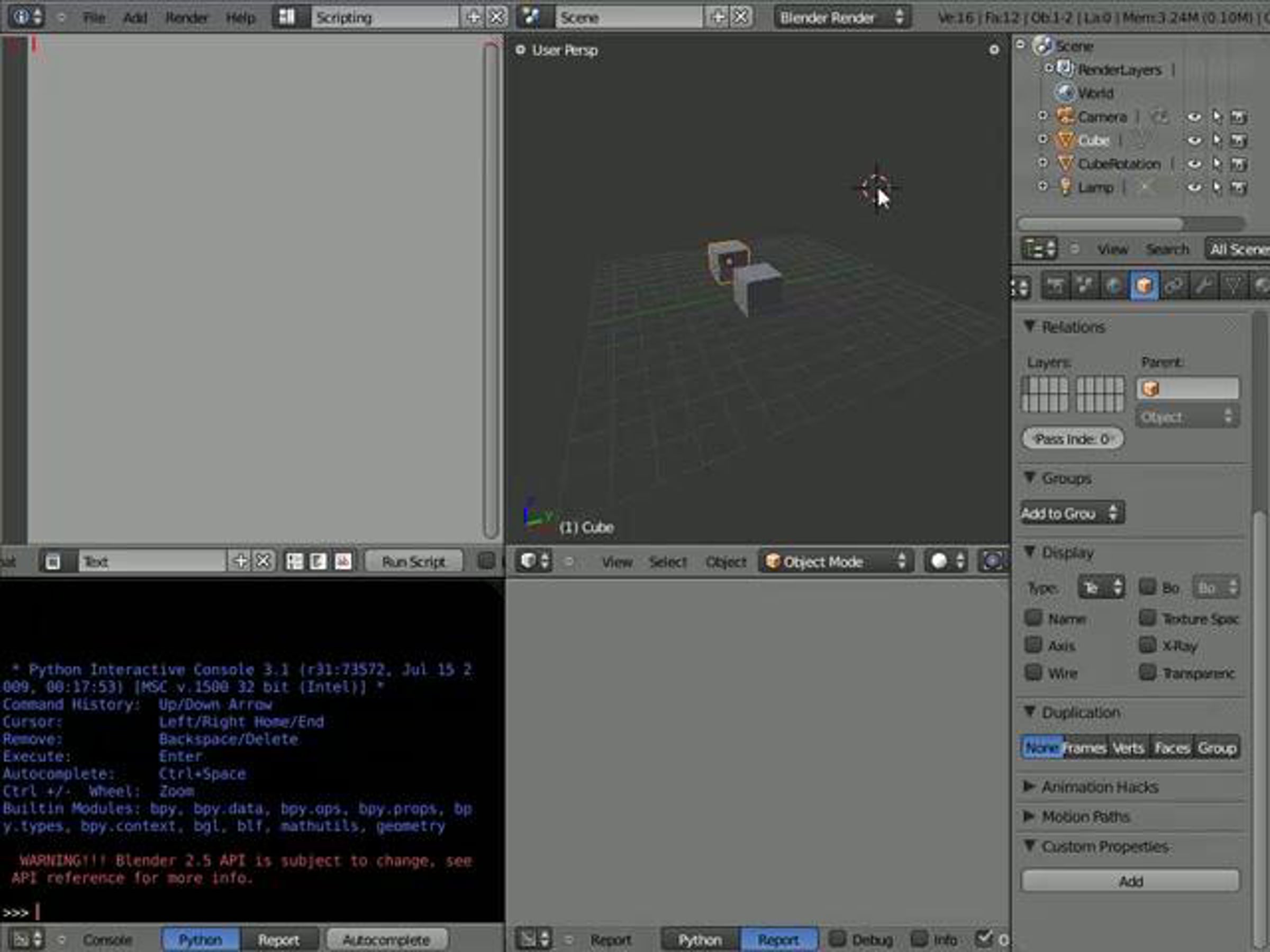This screenshot has height=952, width=1270.
Task: Open the Render menu
Action: click(187, 18)
